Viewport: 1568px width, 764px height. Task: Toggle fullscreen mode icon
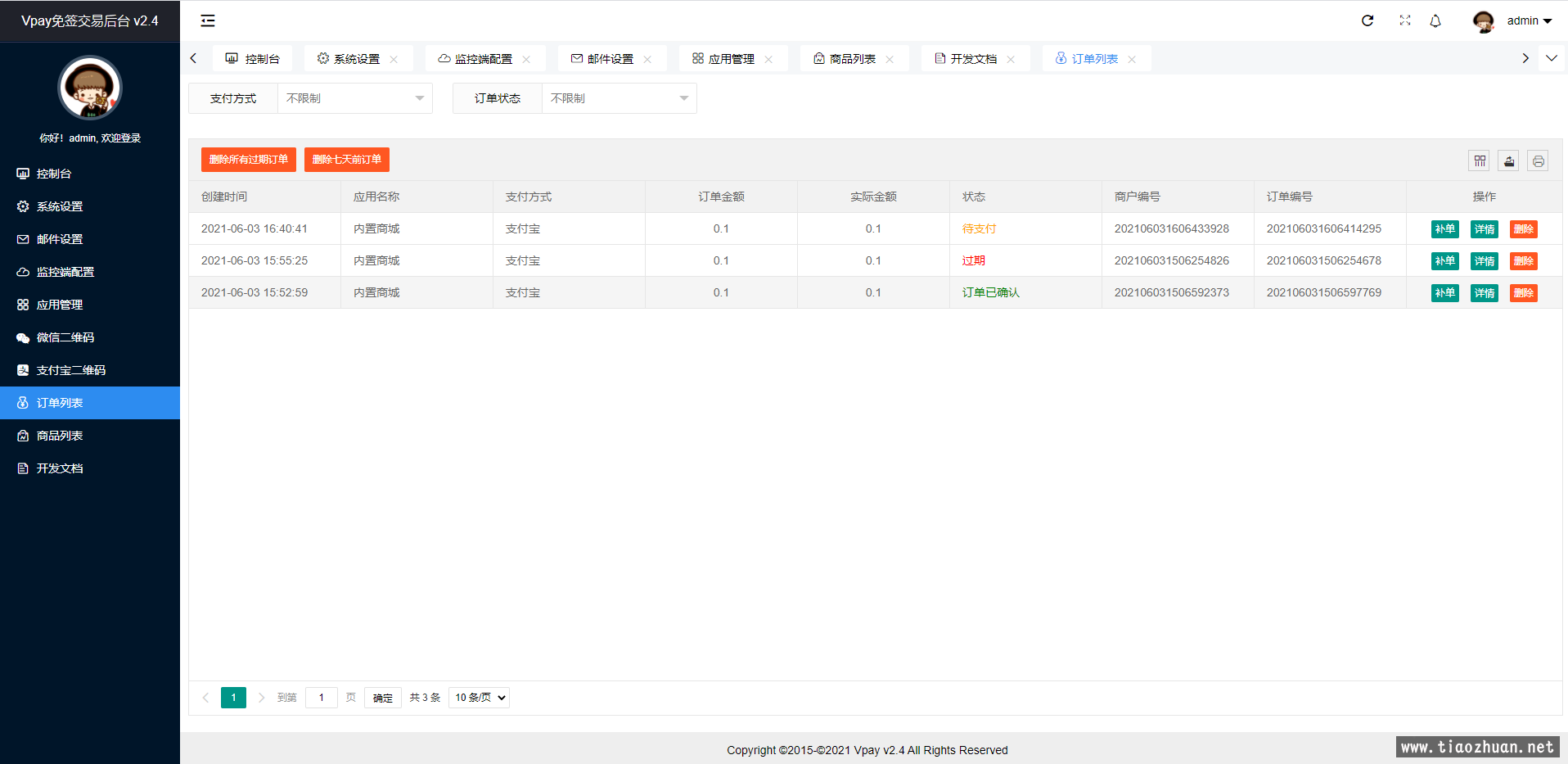pyautogui.click(x=1405, y=20)
